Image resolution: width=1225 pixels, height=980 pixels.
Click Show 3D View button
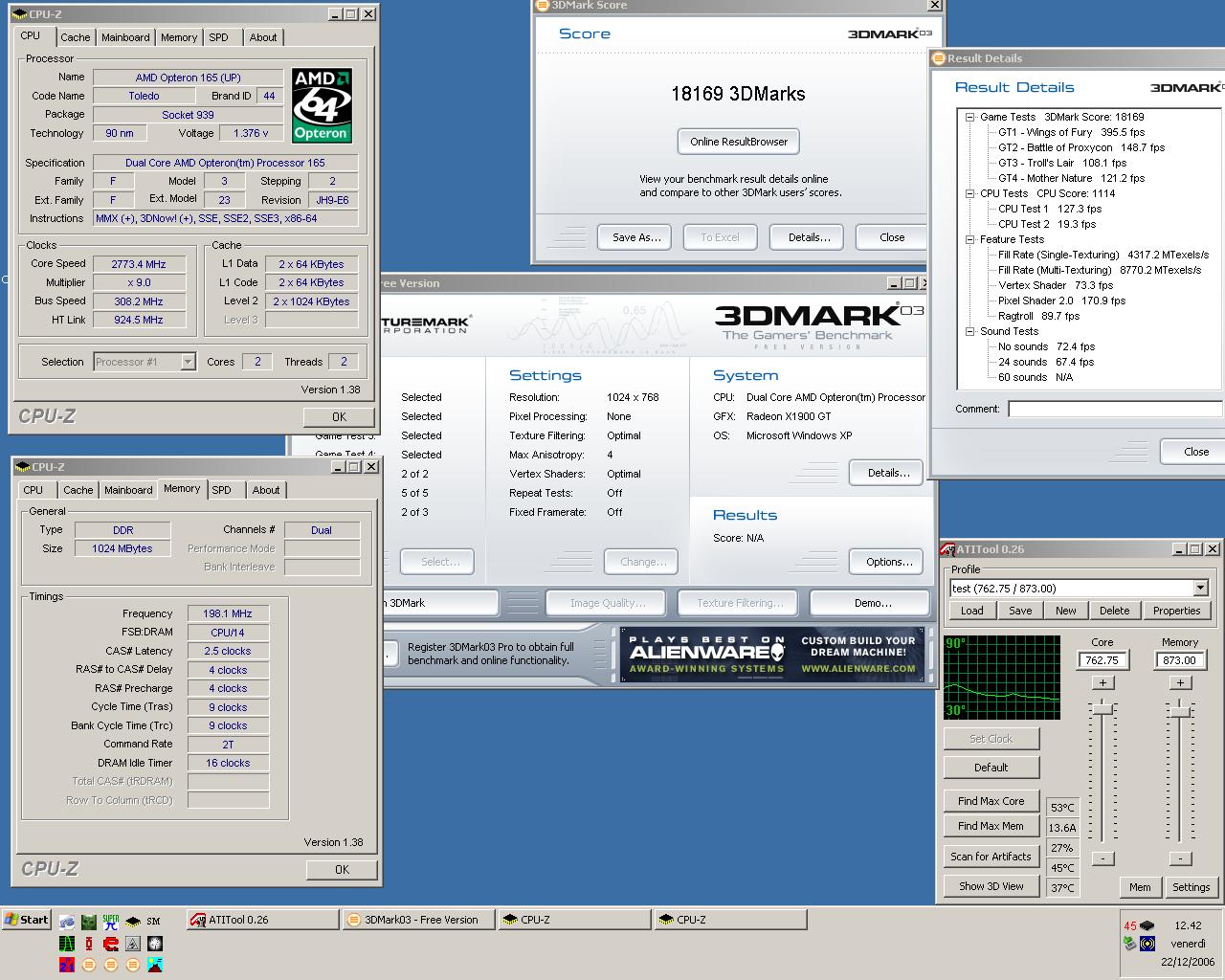coord(991,886)
